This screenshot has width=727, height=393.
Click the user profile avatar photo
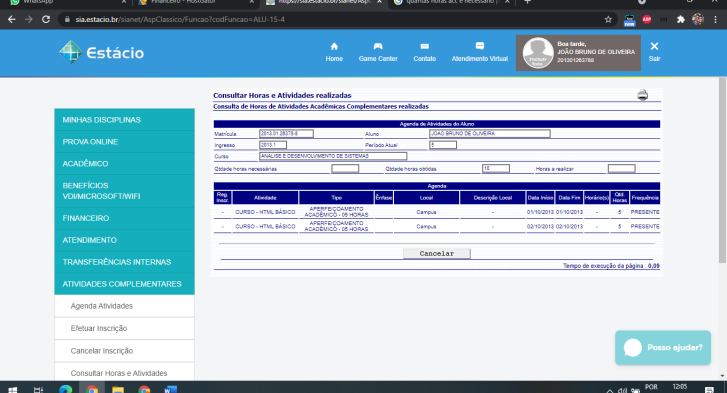(x=538, y=53)
